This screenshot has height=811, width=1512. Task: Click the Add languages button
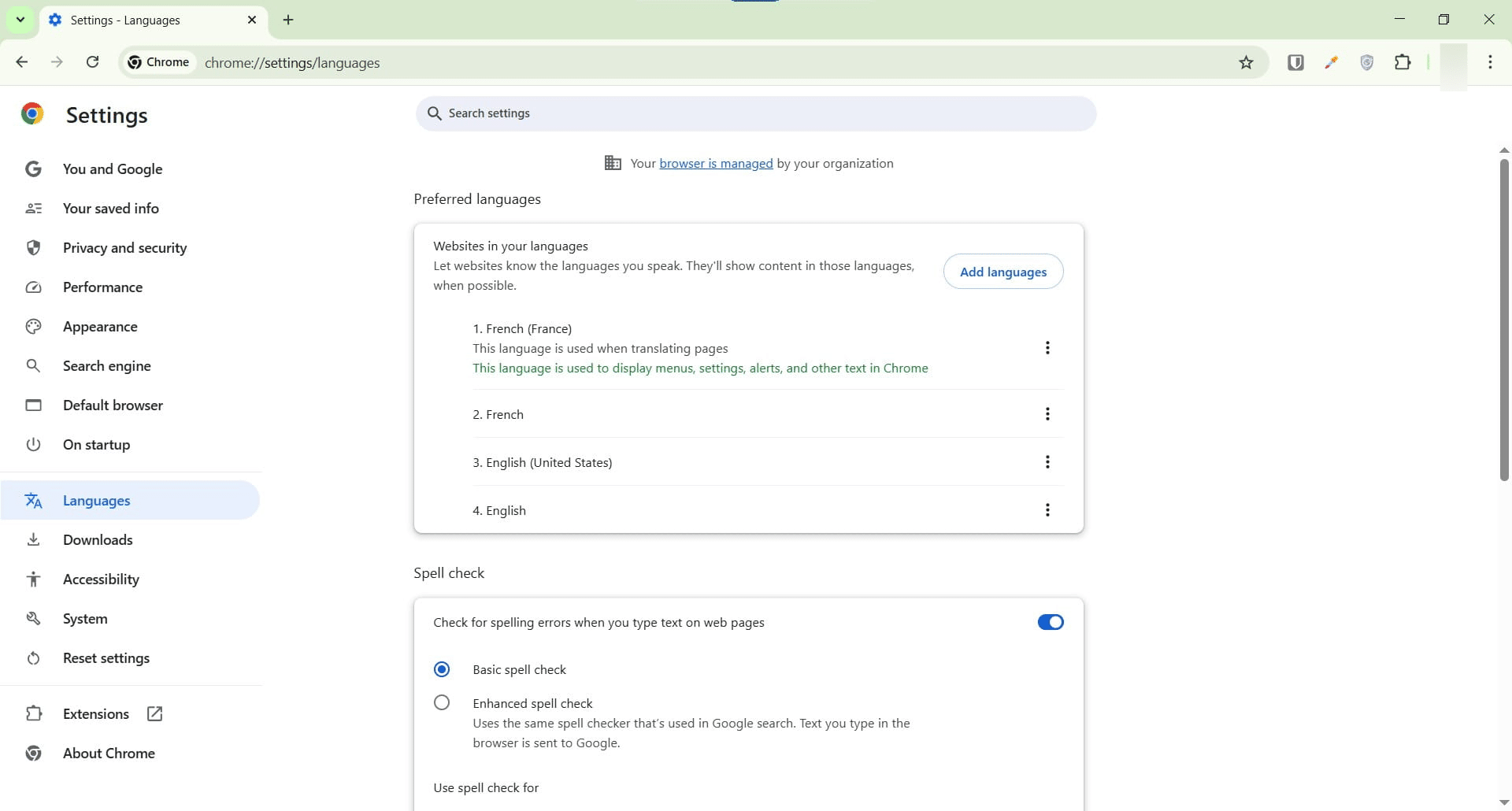pos(1002,272)
